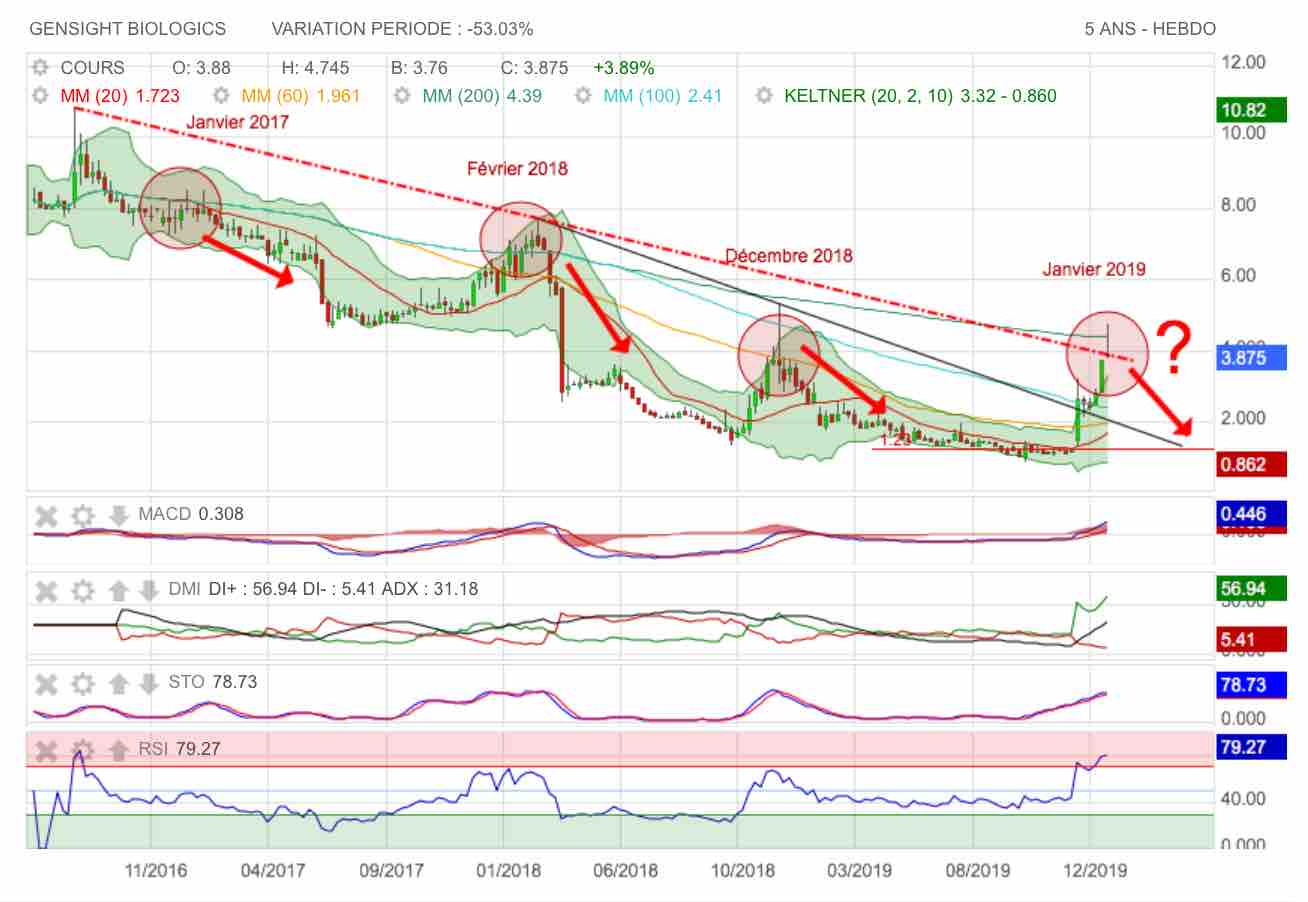
Task: Move the DMI panel up
Action: [x=118, y=590]
